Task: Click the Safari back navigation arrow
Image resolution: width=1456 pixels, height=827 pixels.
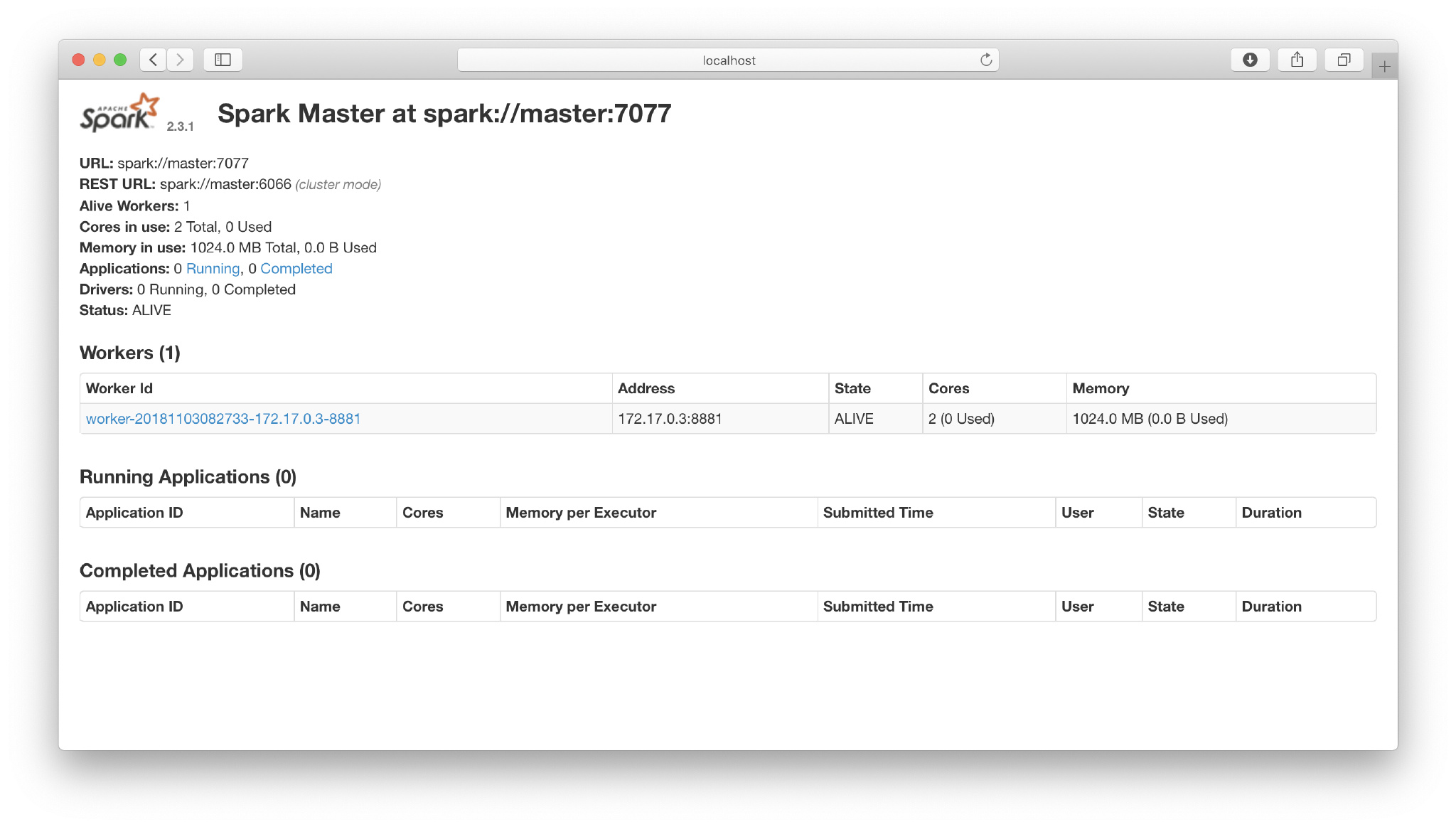Action: tap(153, 60)
